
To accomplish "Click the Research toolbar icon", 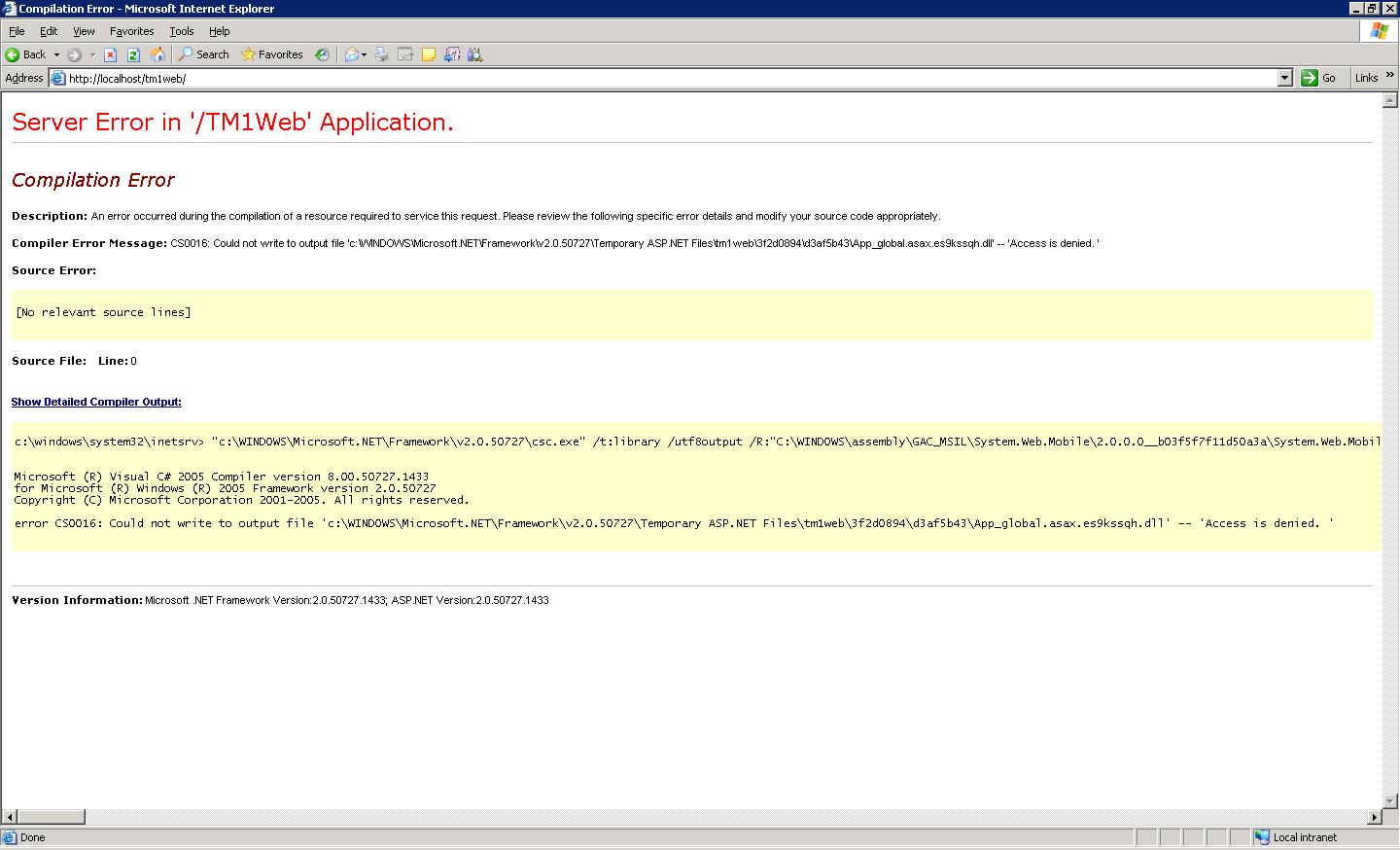I will click(x=452, y=54).
